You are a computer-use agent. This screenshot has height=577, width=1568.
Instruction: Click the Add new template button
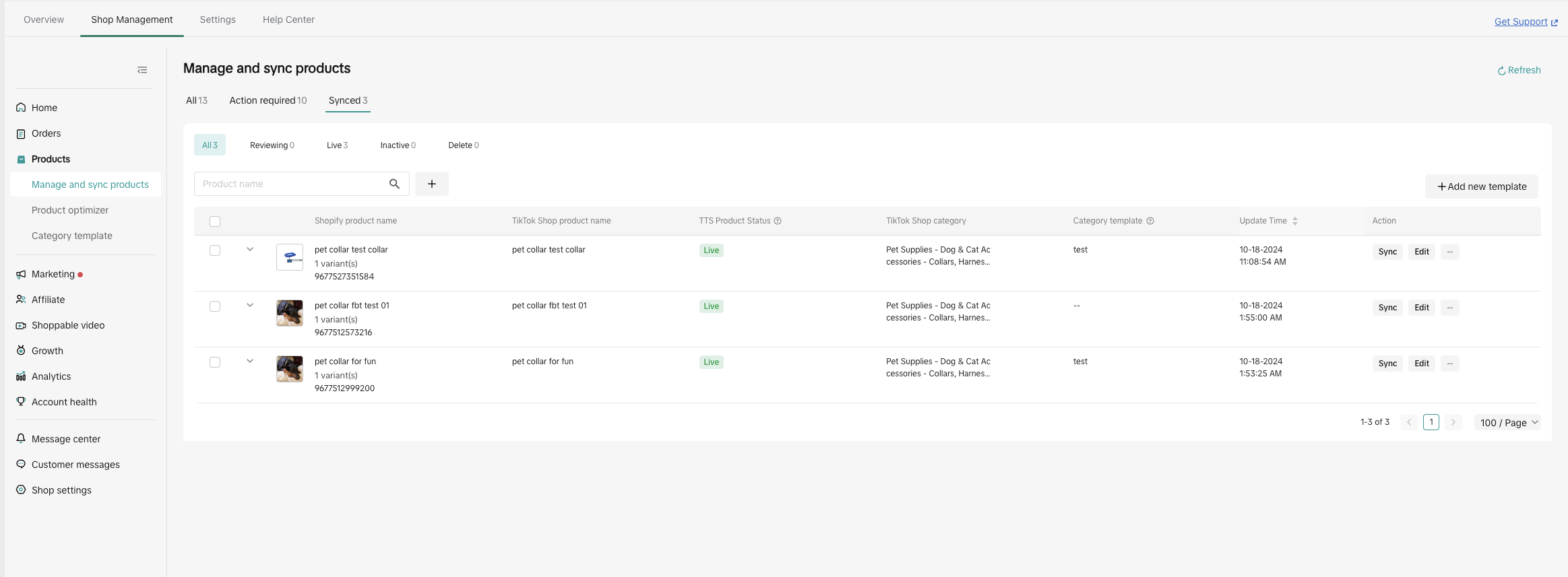point(1481,186)
